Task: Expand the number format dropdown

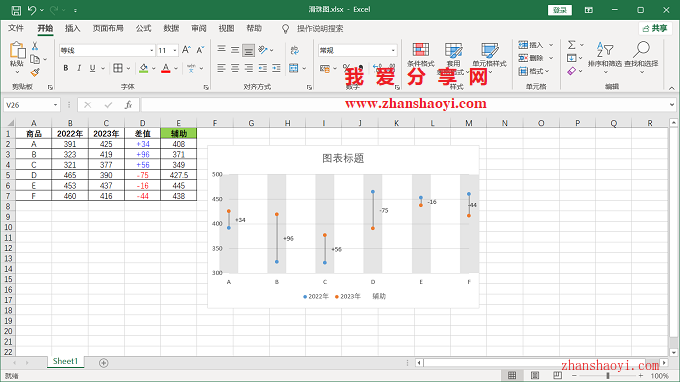Action: click(393, 50)
